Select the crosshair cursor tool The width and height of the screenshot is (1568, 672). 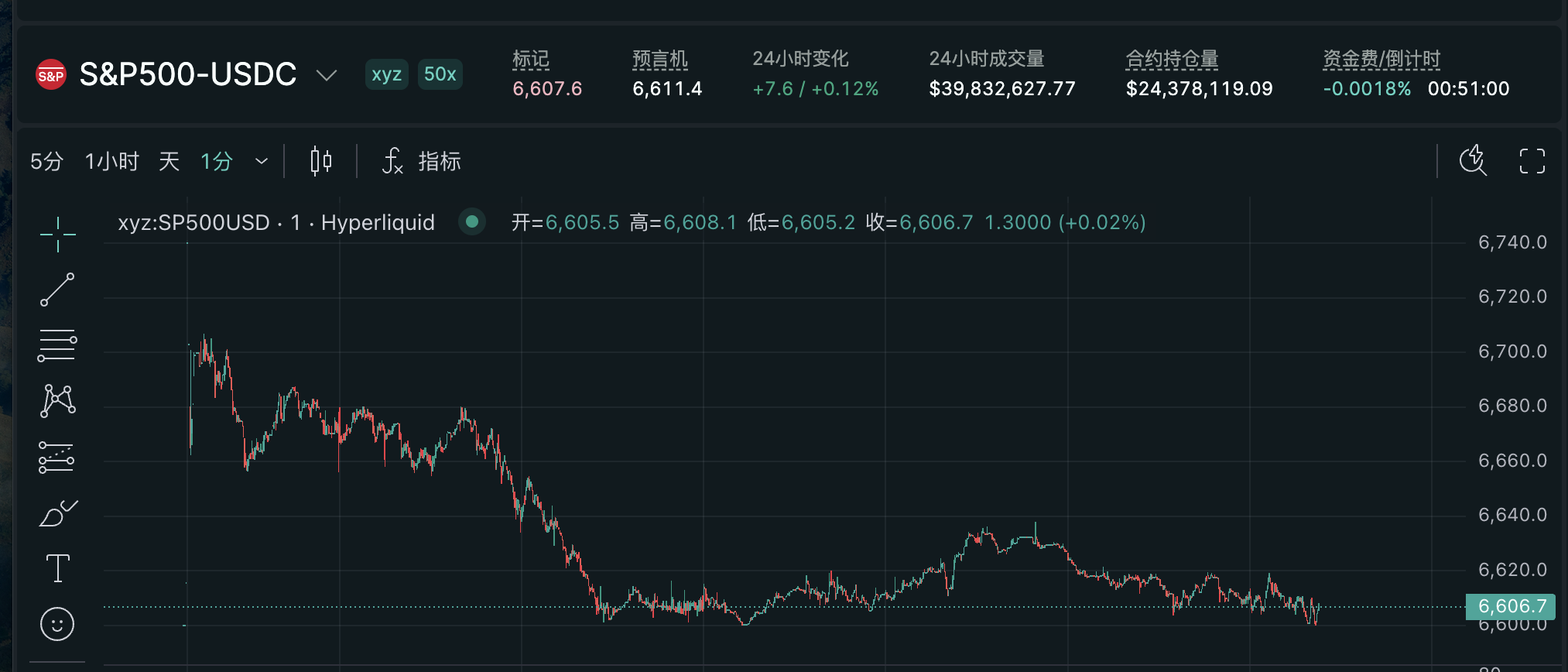(57, 234)
